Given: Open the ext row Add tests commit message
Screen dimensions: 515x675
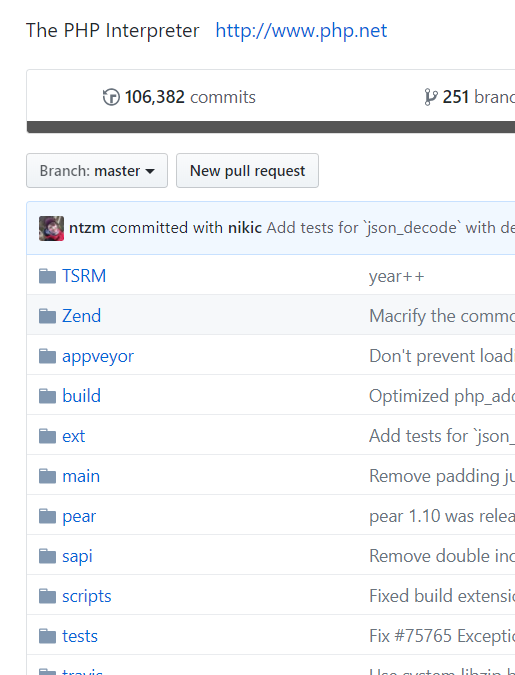Looking at the screenshot, I should click(x=442, y=436).
